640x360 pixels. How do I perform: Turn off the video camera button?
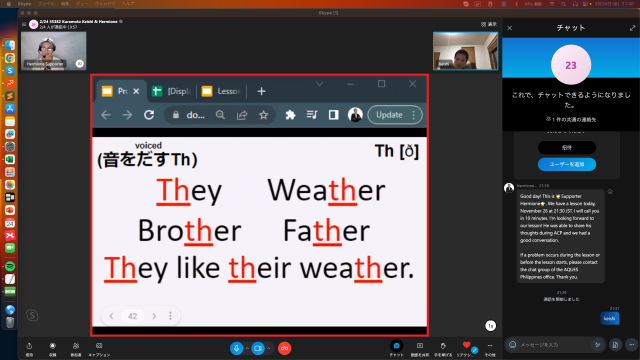click(258, 348)
